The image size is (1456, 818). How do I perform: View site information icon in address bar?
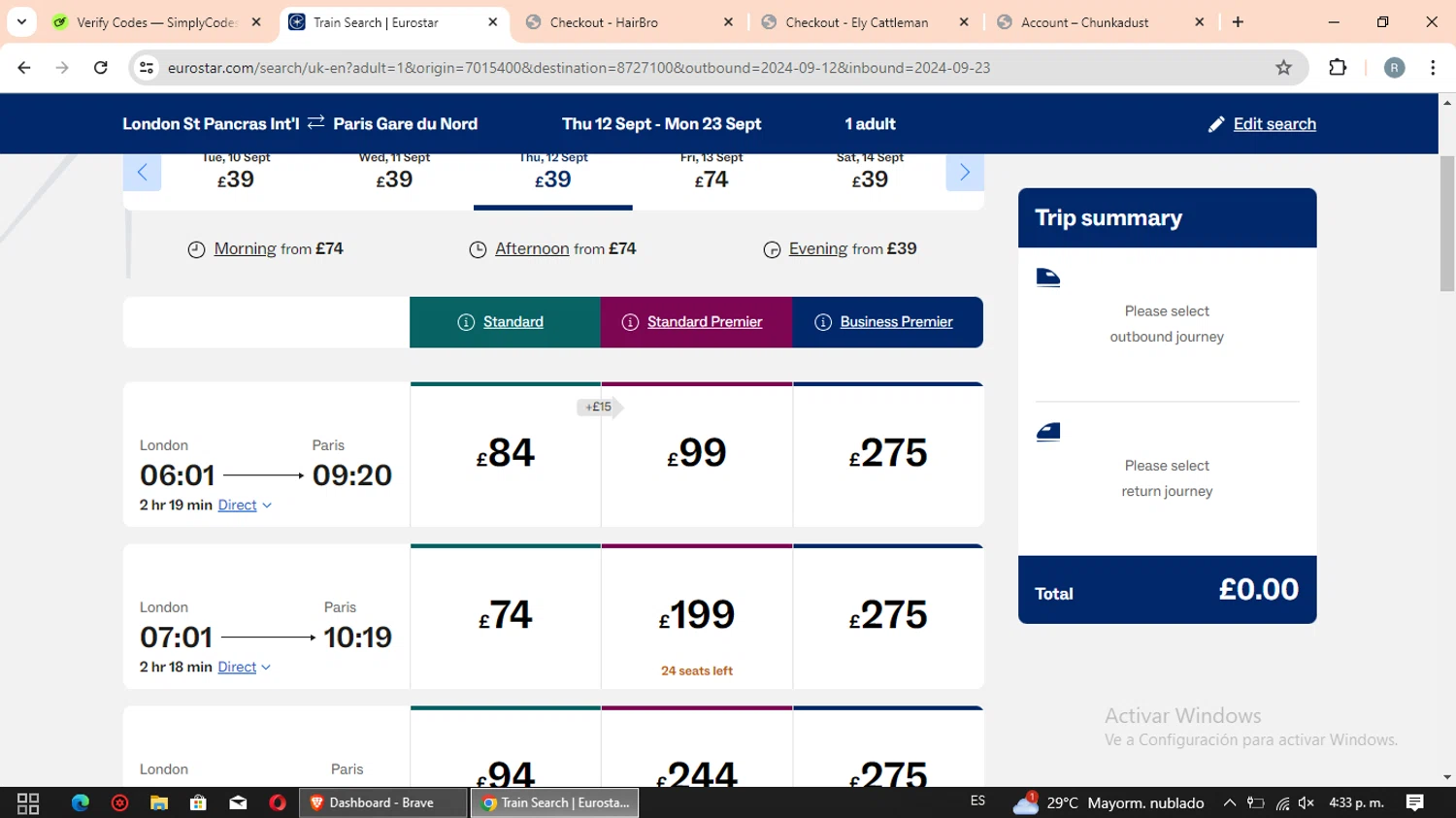[x=147, y=67]
